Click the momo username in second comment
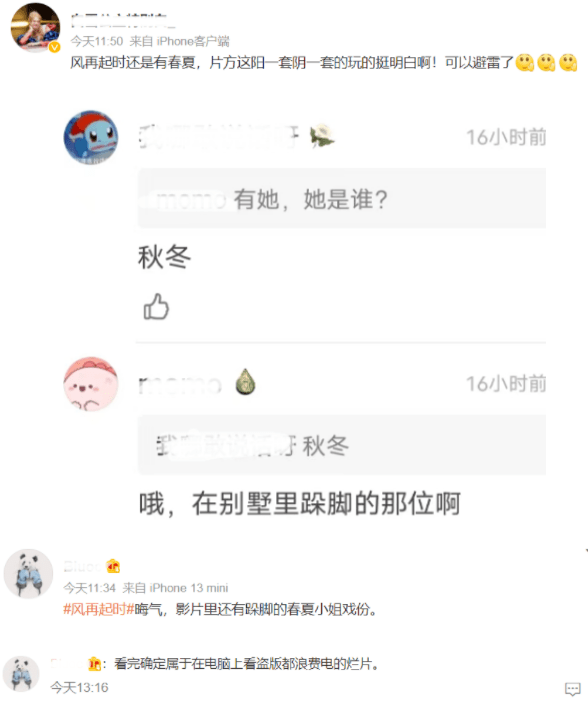 coord(180,385)
